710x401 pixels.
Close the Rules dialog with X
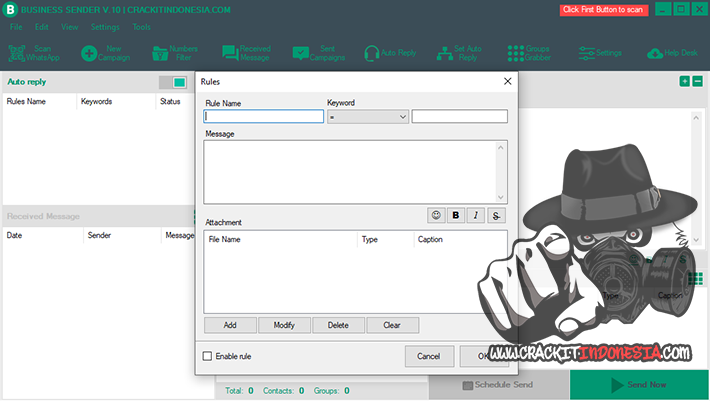coord(507,81)
